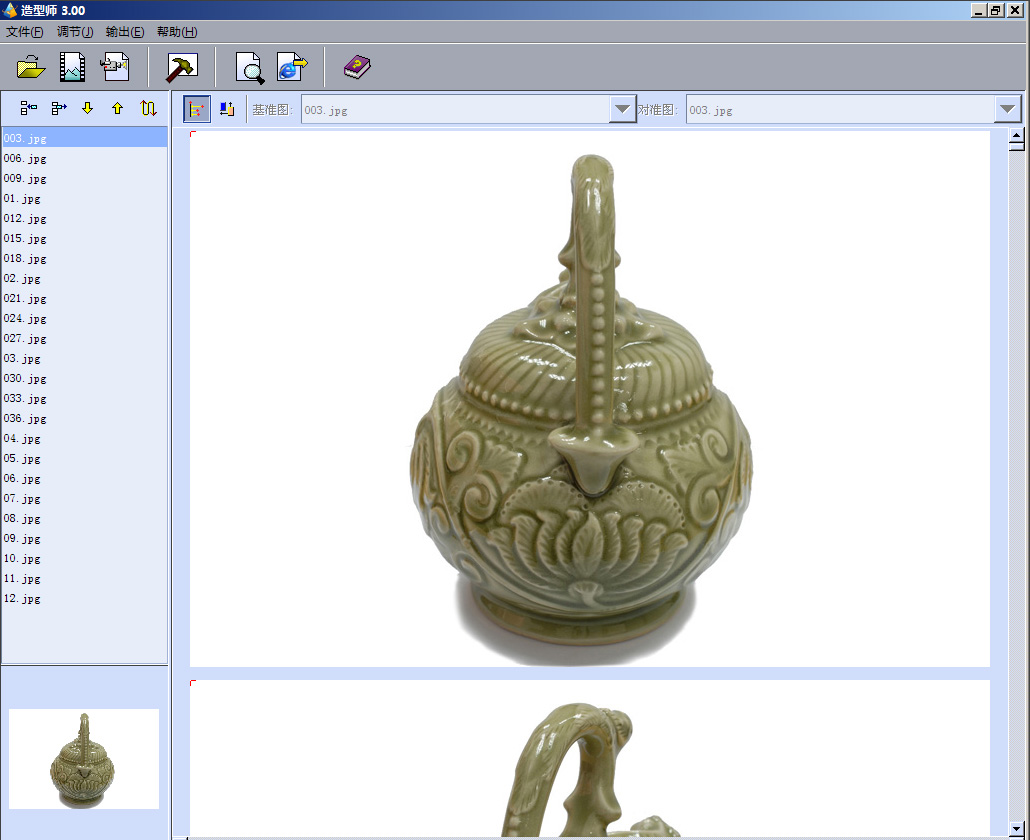Click the lower teapot image pane
Screen dimensions: 1030x840
coord(590,759)
